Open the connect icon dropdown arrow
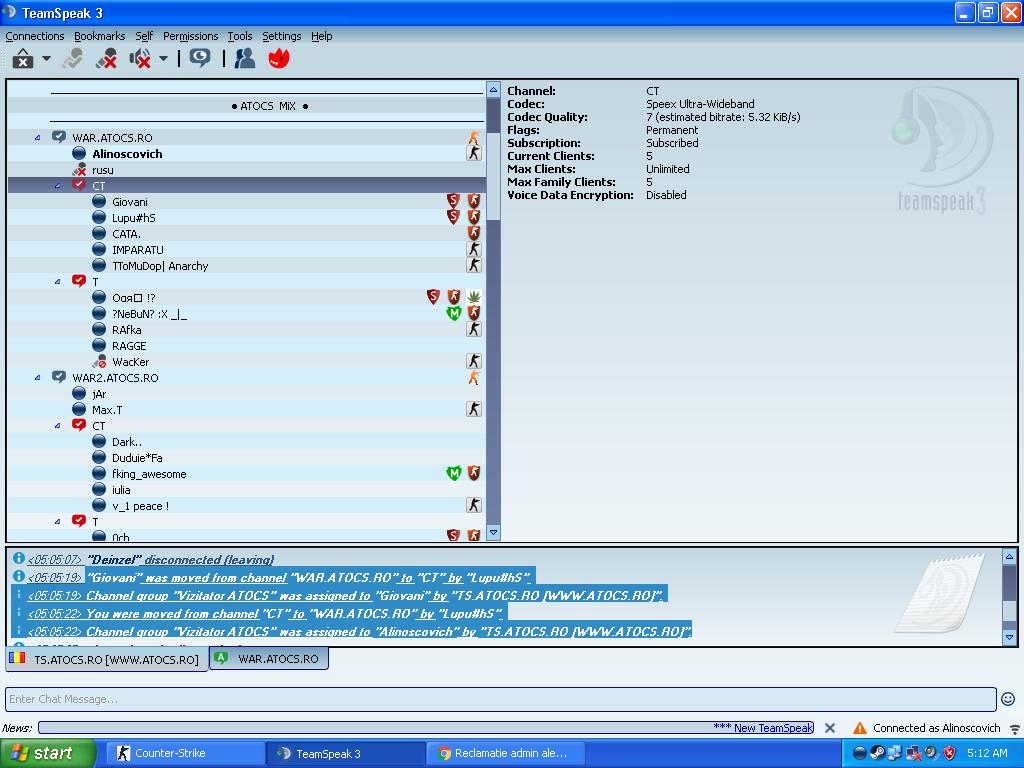Viewport: 1024px width, 768px height. [x=46, y=58]
